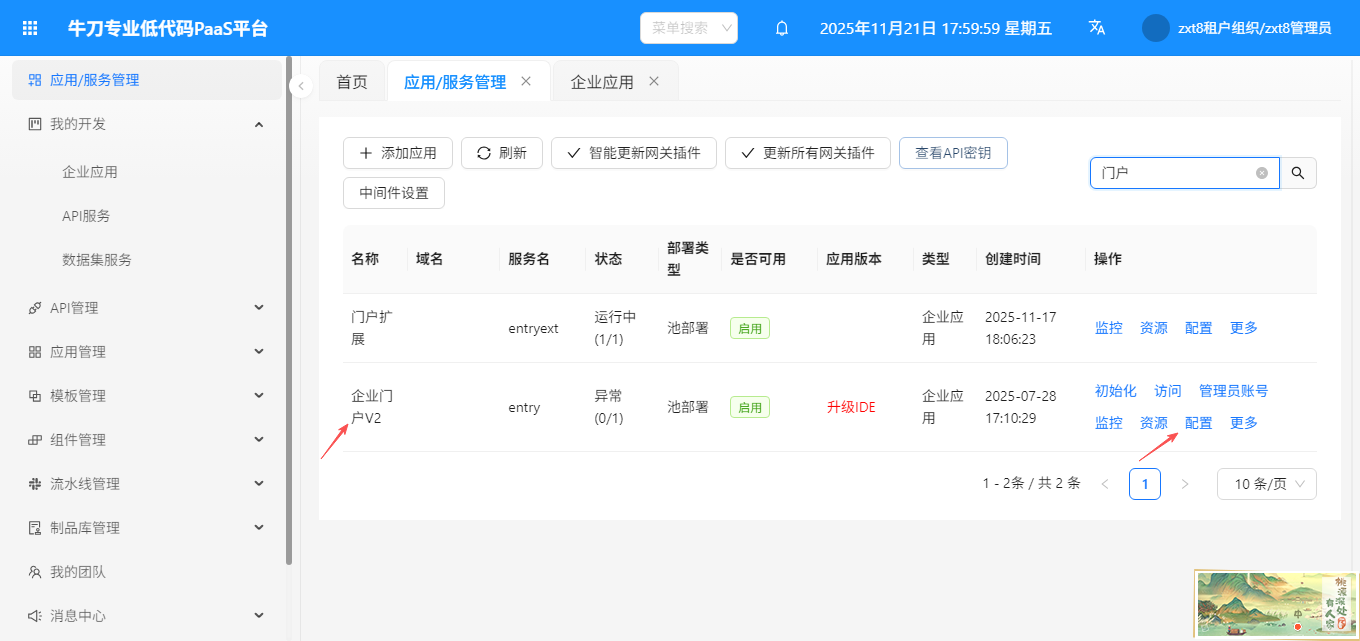
Task: Open the app grid menu icon
Action: pos(30,28)
